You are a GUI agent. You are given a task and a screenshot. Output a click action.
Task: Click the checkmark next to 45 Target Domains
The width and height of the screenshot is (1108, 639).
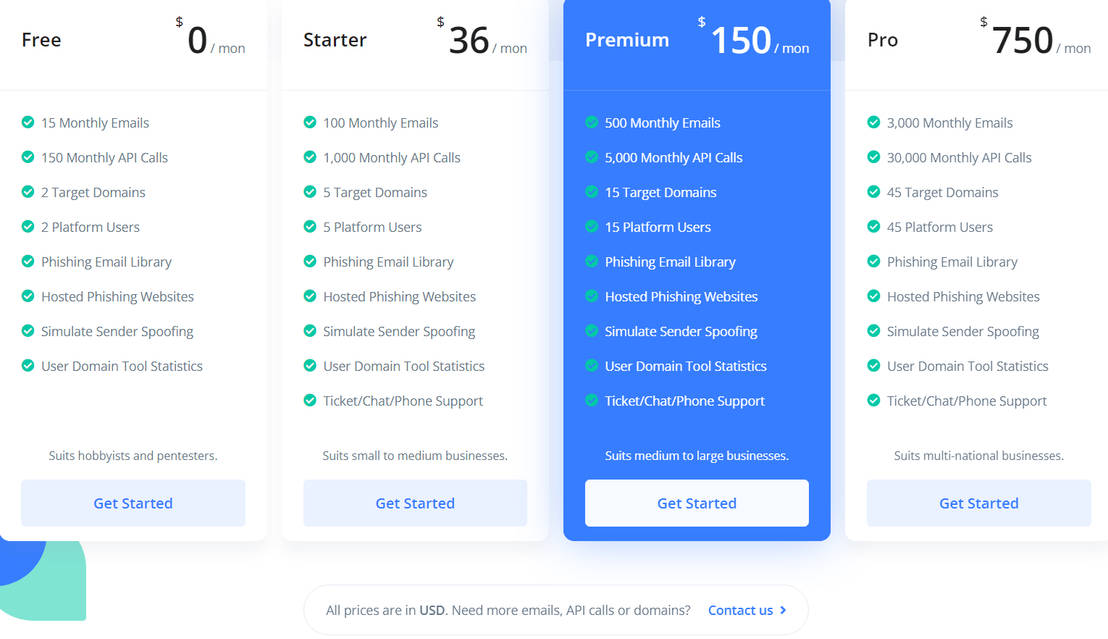[873, 192]
